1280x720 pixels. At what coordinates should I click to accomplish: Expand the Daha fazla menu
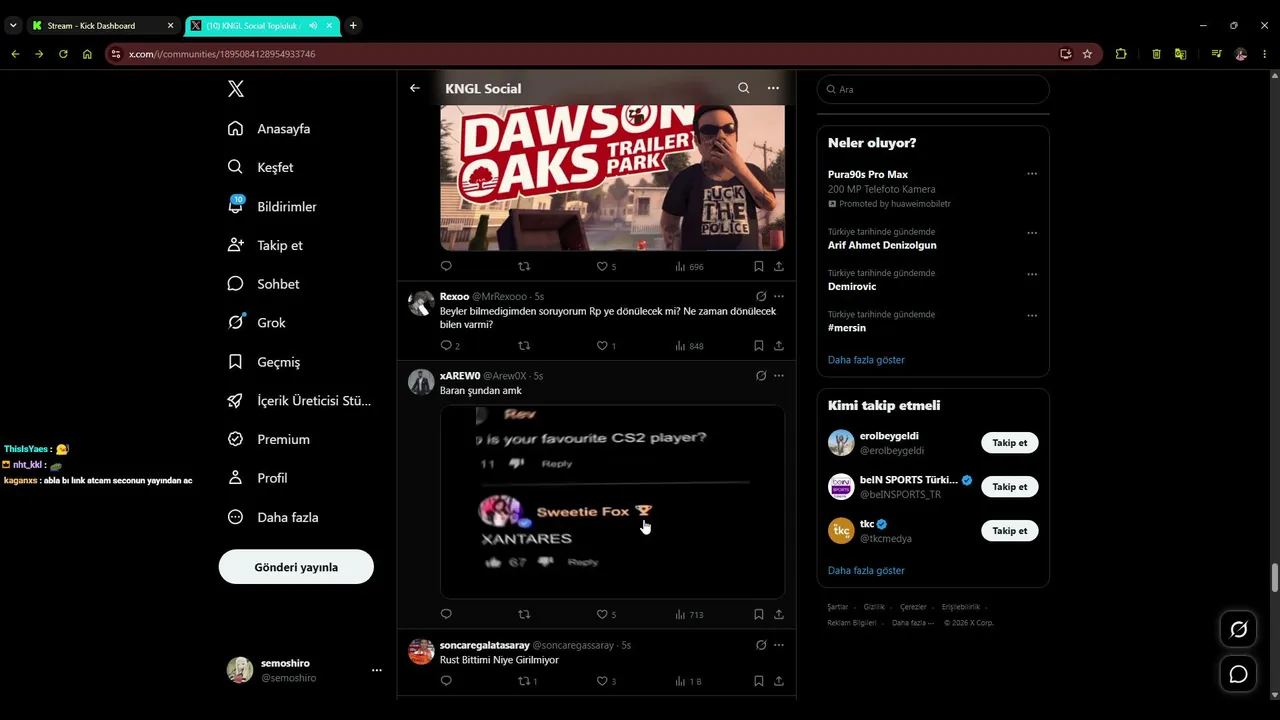tap(273, 517)
